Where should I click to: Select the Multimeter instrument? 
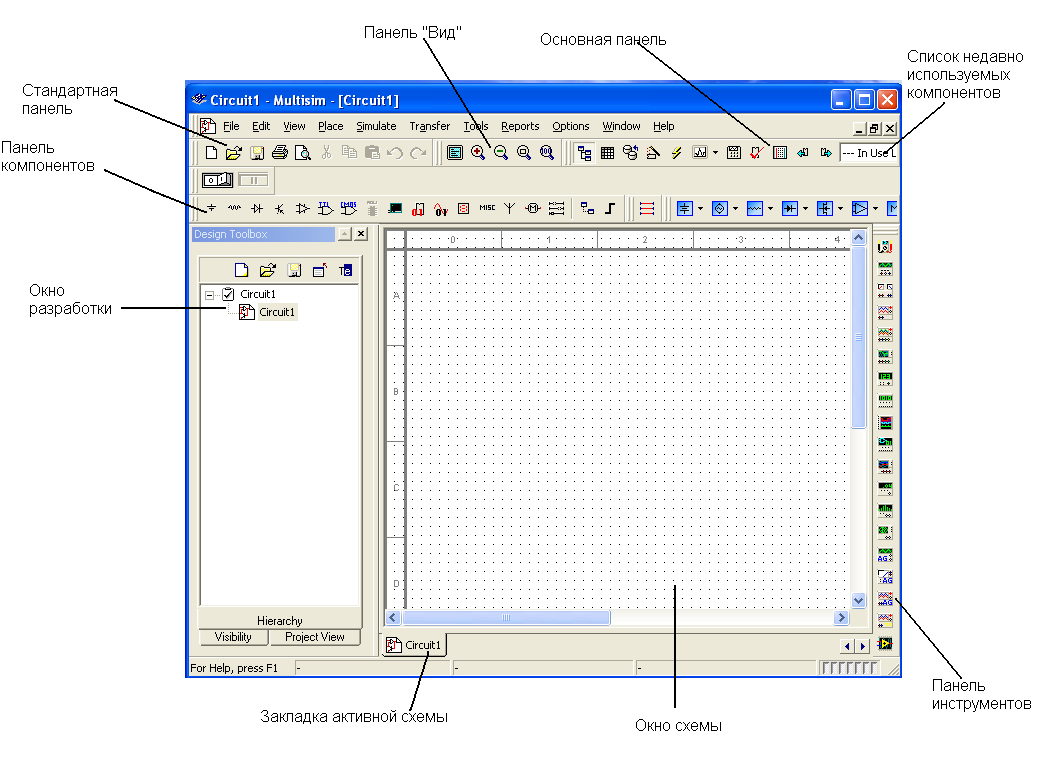pyautogui.click(x=885, y=247)
